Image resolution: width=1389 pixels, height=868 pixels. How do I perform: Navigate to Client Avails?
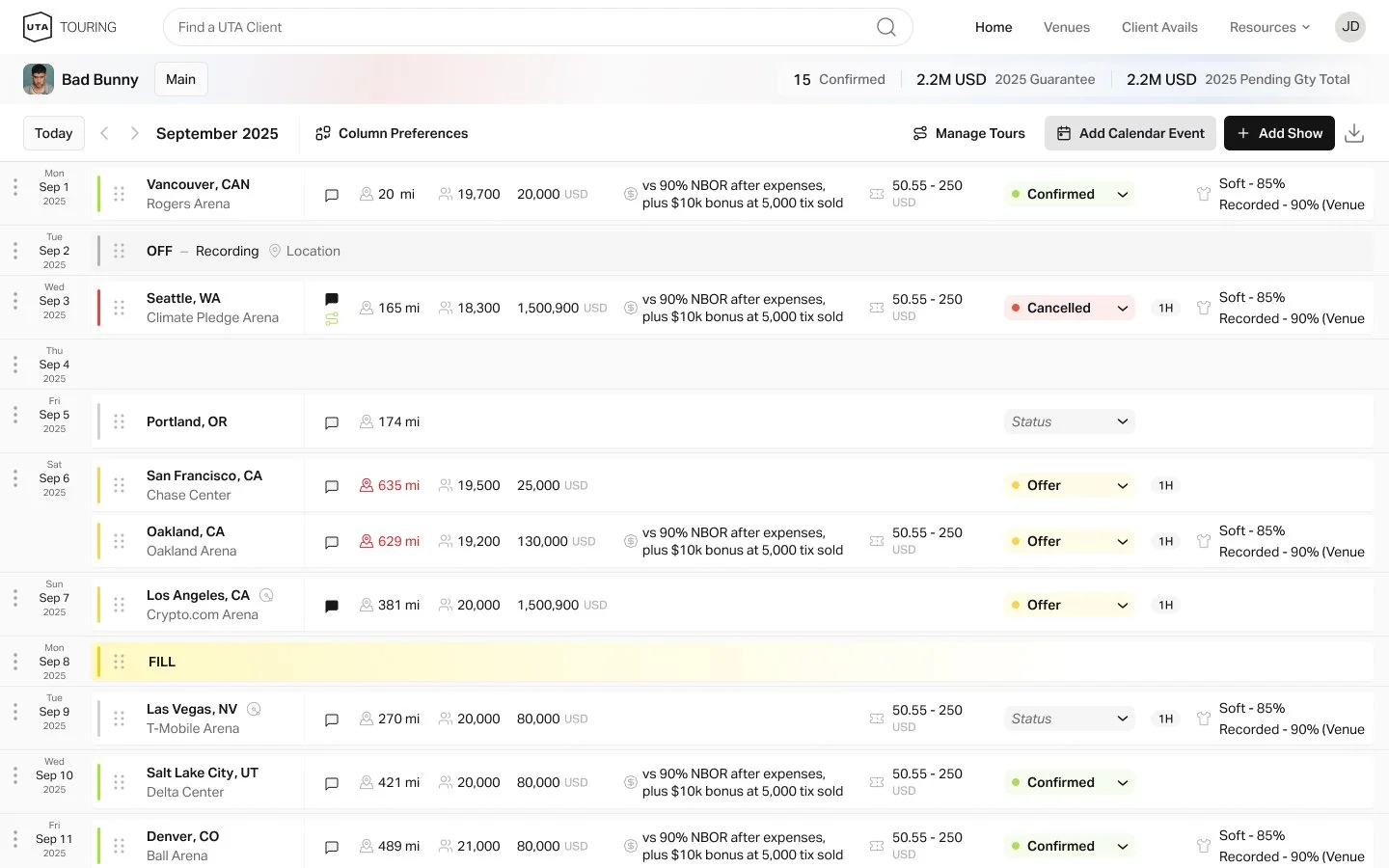coord(1159,27)
